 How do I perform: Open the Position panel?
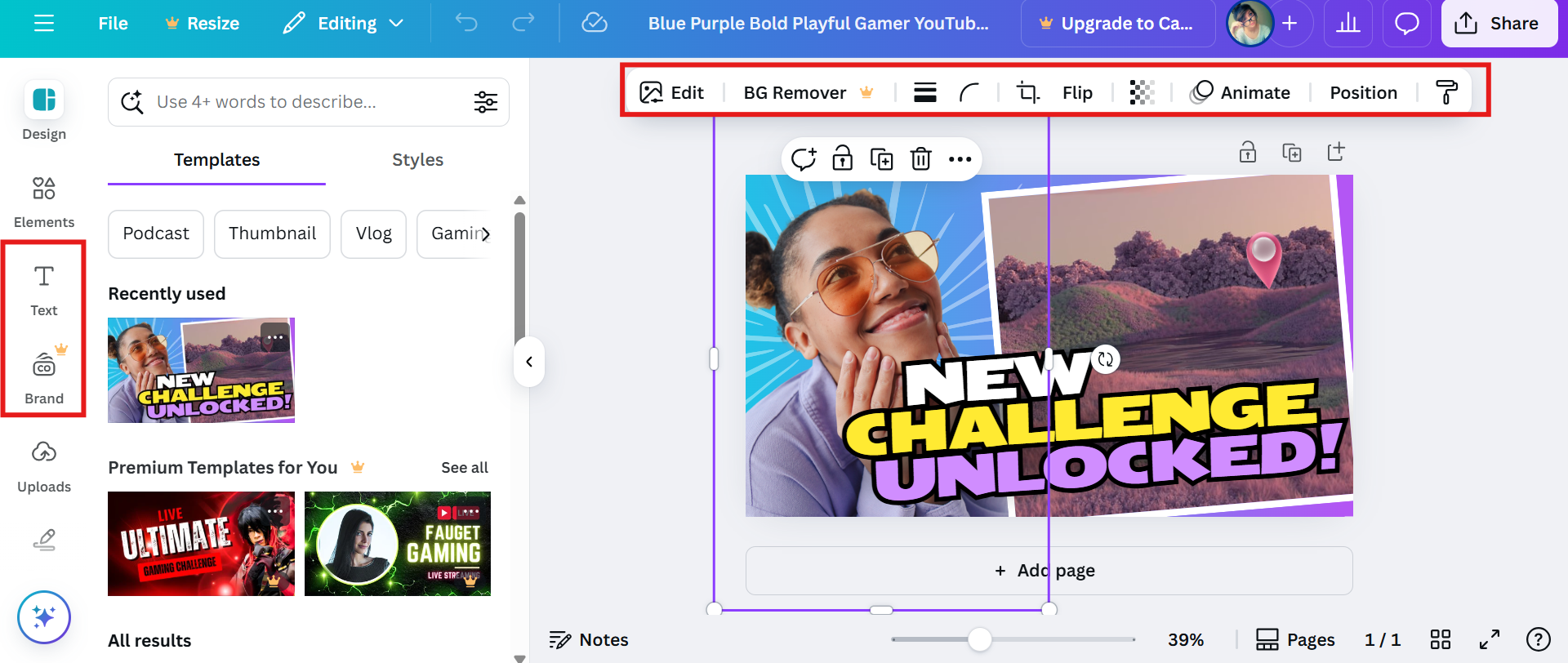click(1363, 92)
